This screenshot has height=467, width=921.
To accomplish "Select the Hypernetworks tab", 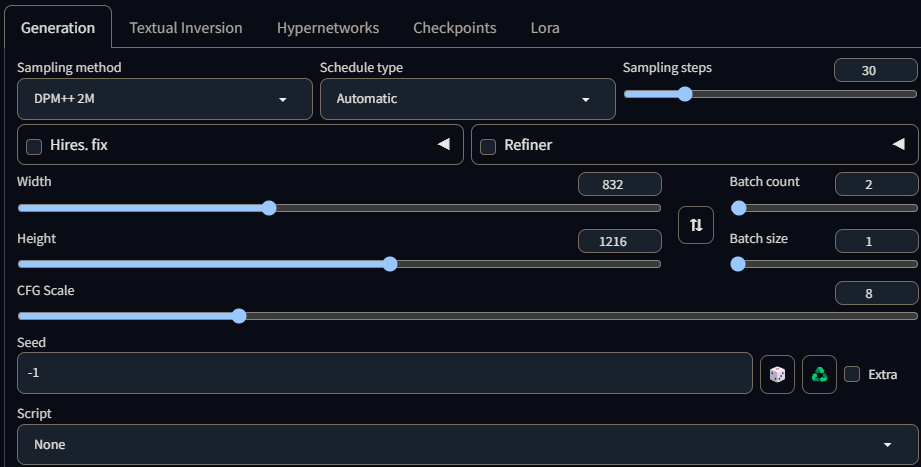I will [x=327, y=28].
